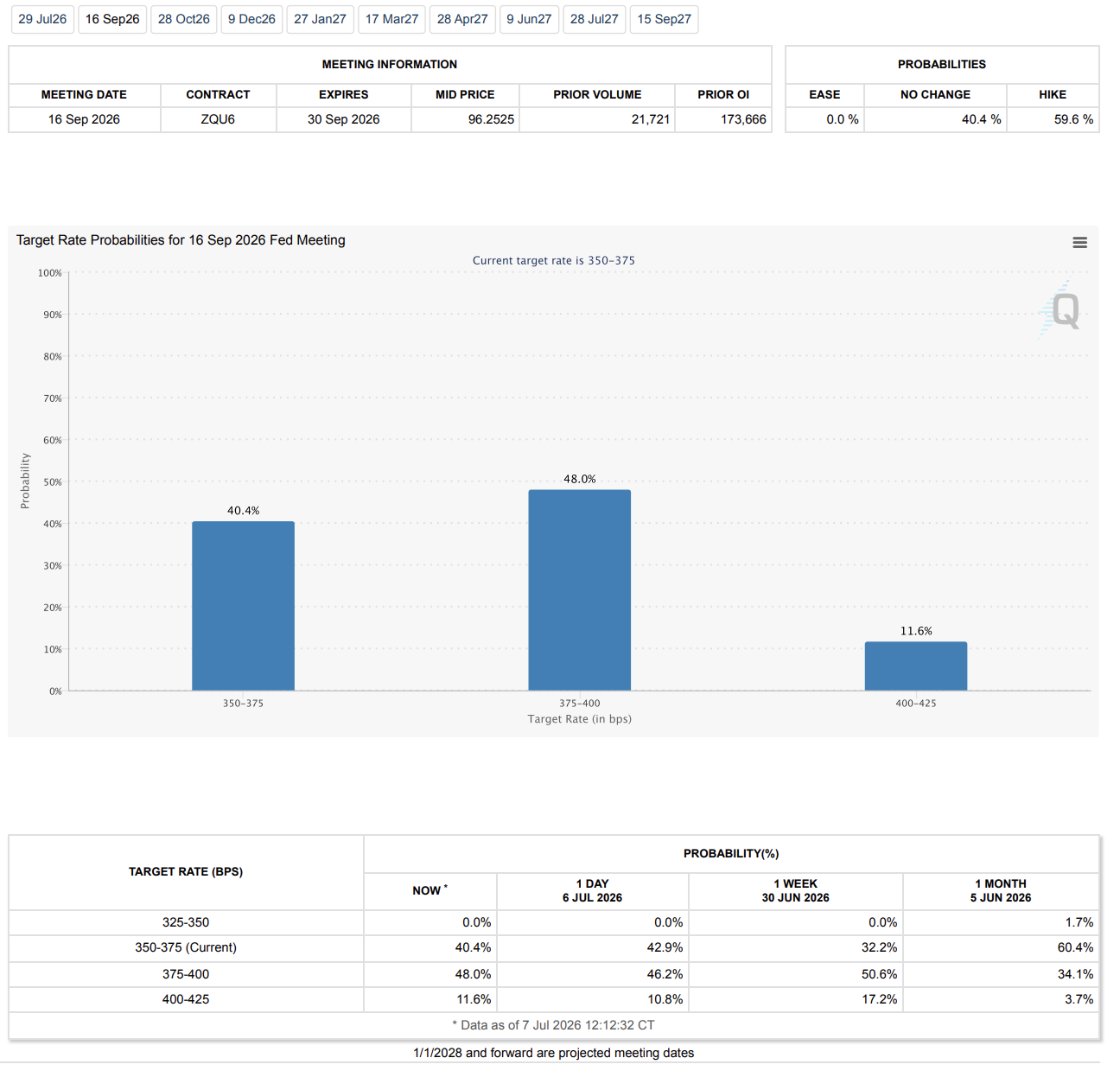The height and width of the screenshot is (1077, 1120).
Task: Click the 1 DAY 6 JUL 2026 header
Action: [593, 890]
